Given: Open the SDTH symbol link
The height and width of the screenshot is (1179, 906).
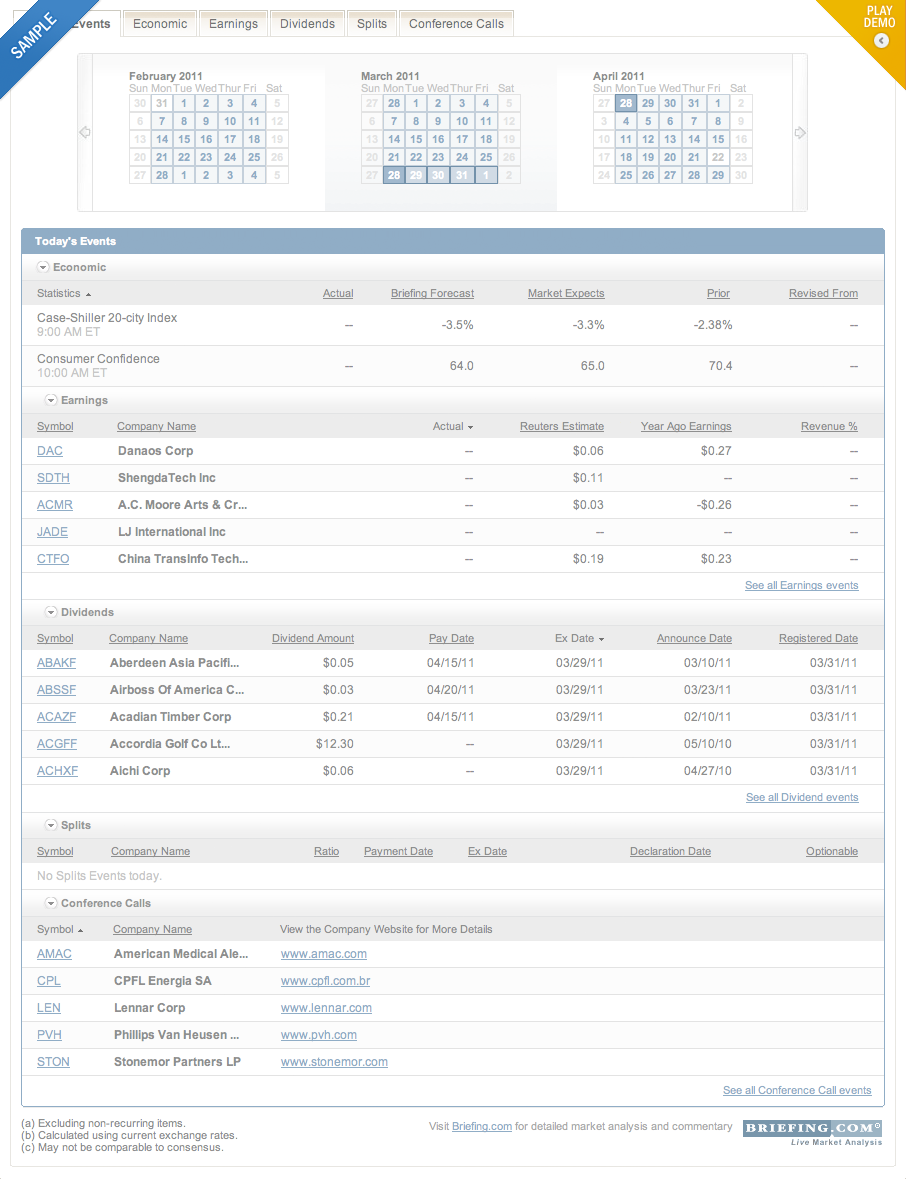Looking at the screenshot, I should pos(53,477).
